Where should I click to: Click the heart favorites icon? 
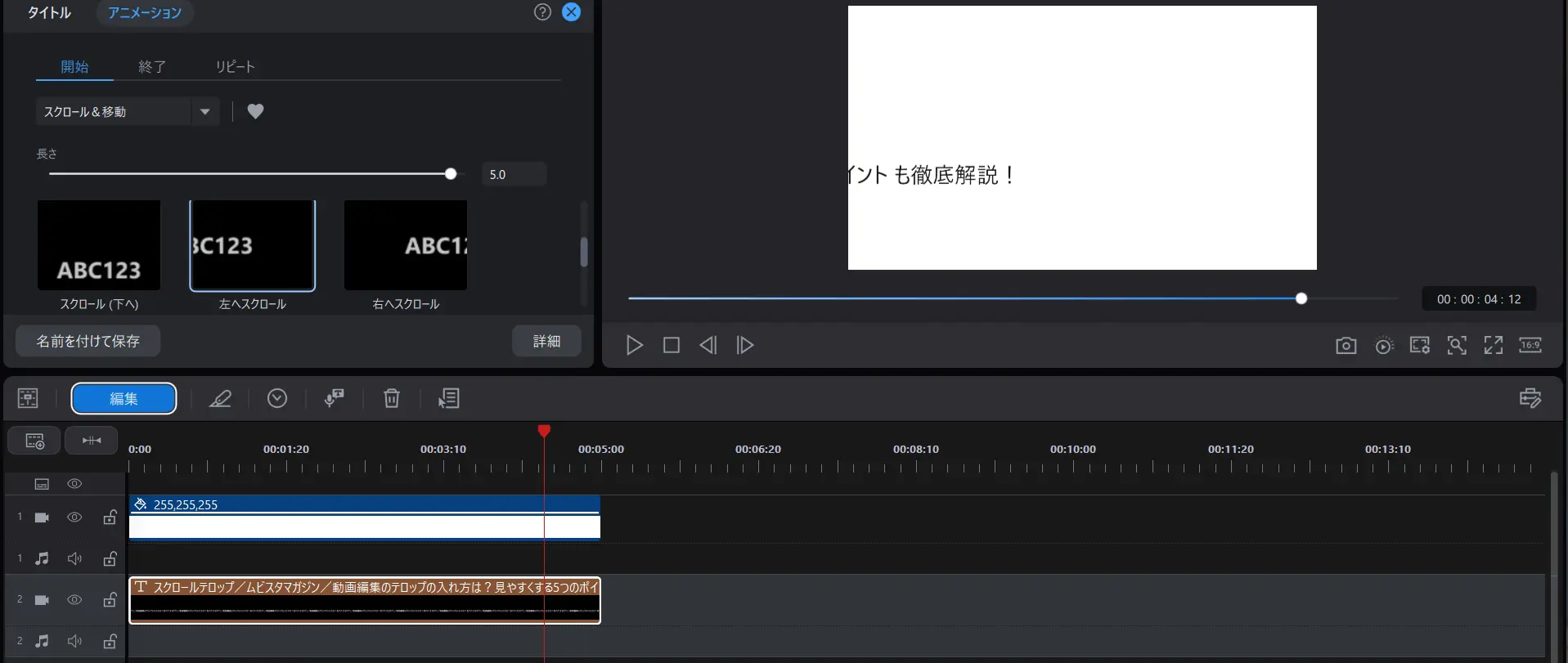tap(255, 111)
